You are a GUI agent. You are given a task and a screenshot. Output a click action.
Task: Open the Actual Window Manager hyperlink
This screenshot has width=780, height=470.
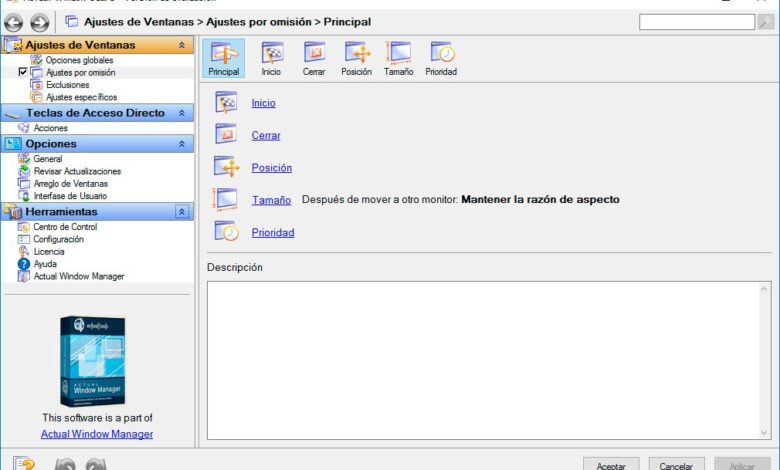pos(97,434)
